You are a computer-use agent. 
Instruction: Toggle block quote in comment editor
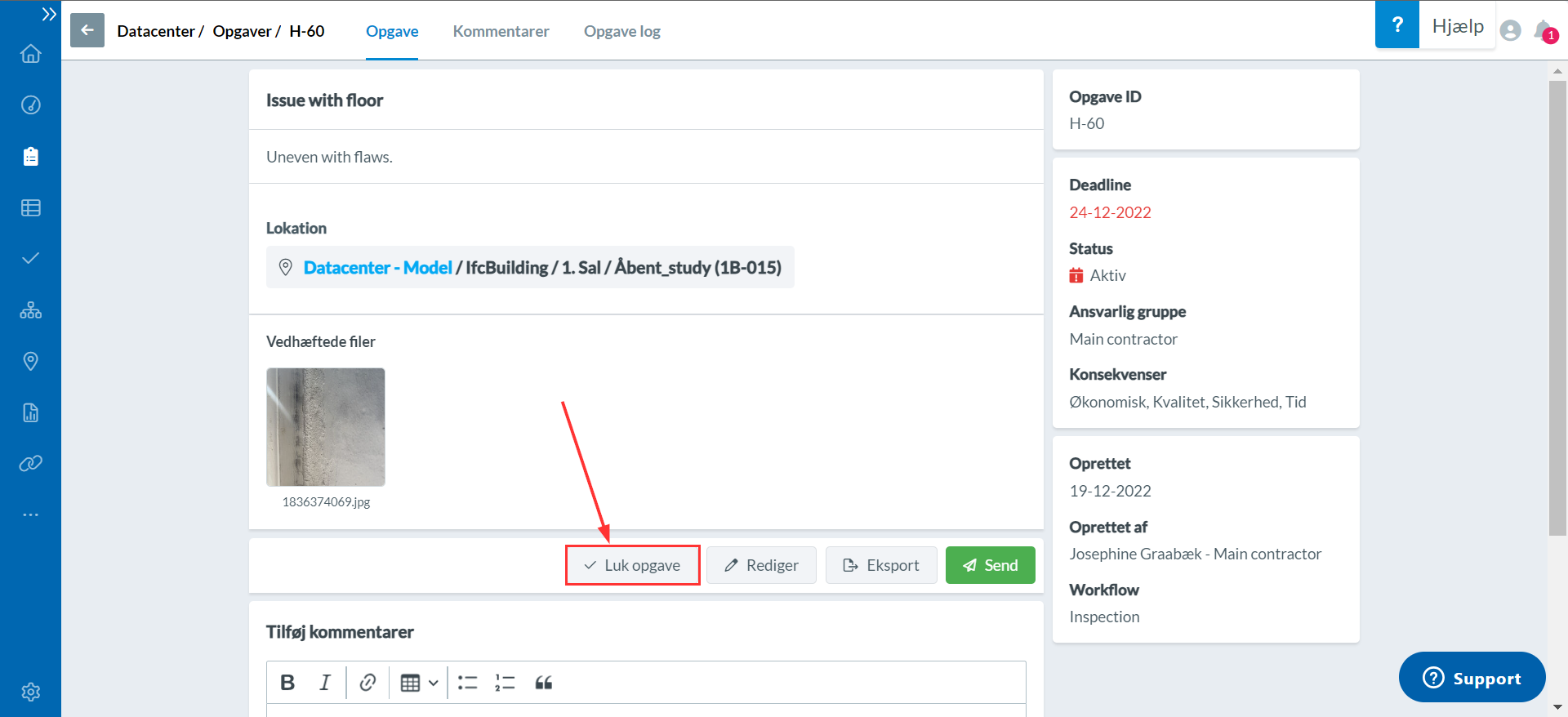click(x=544, y=683)
